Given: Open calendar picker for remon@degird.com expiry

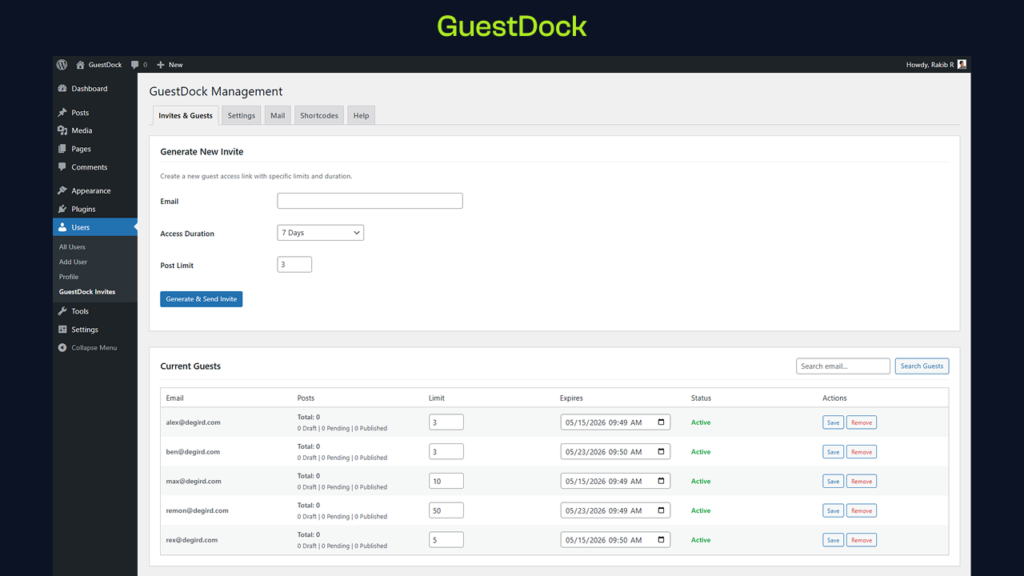Looking at the screenshot, I should coord(661,510).
